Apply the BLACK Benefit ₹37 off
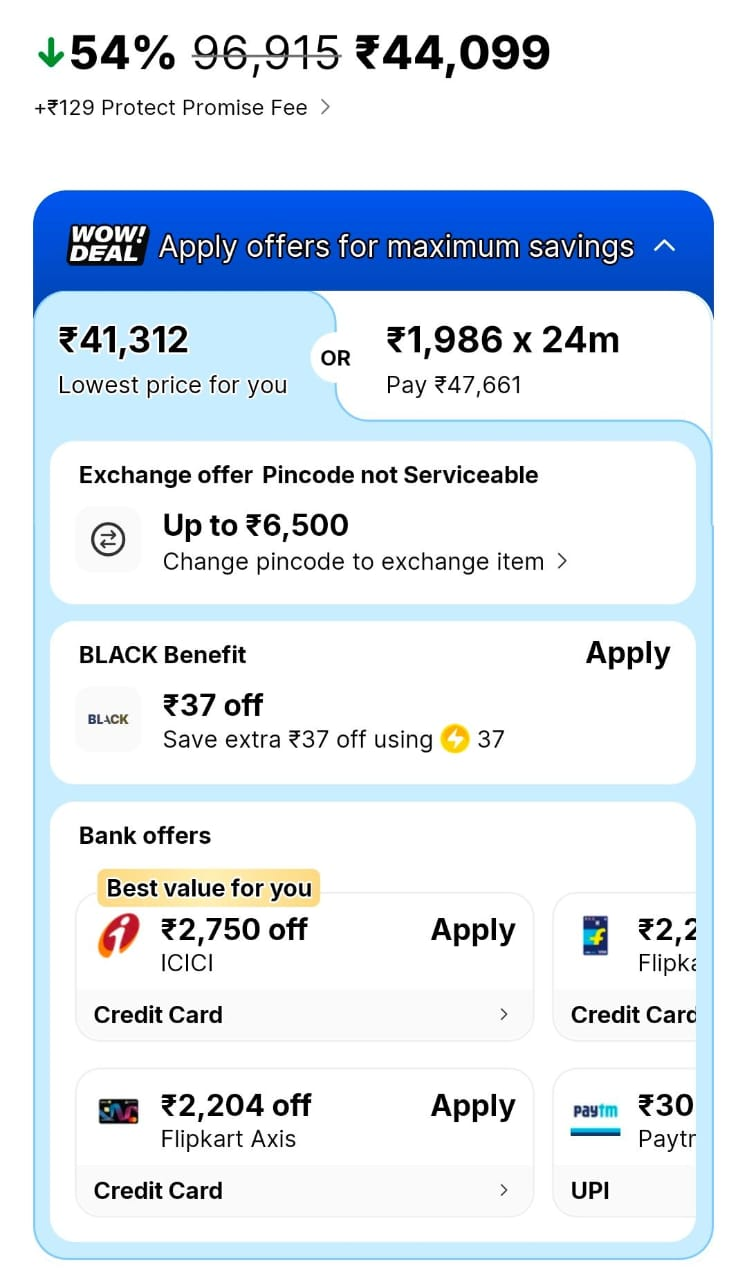The height and width of the screenshot is (1280, 747). click(x=627, y=654)
